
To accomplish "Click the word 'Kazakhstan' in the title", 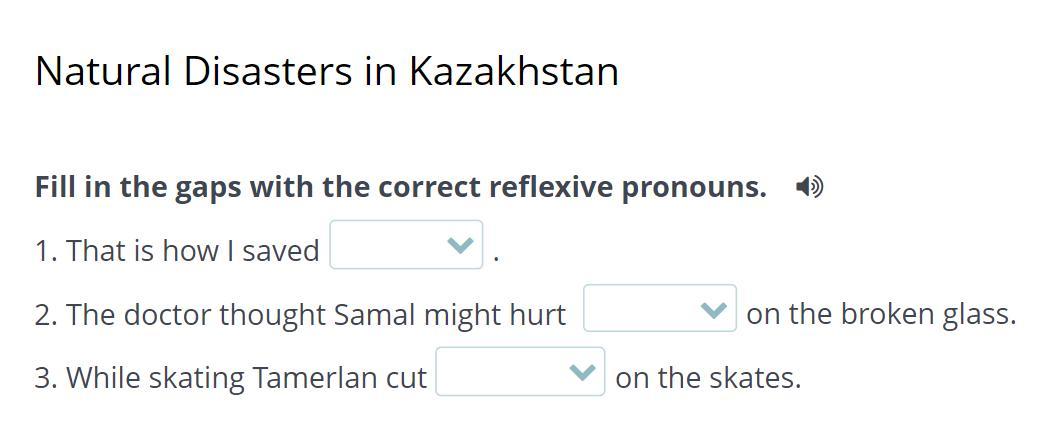I will coord(513,72).
